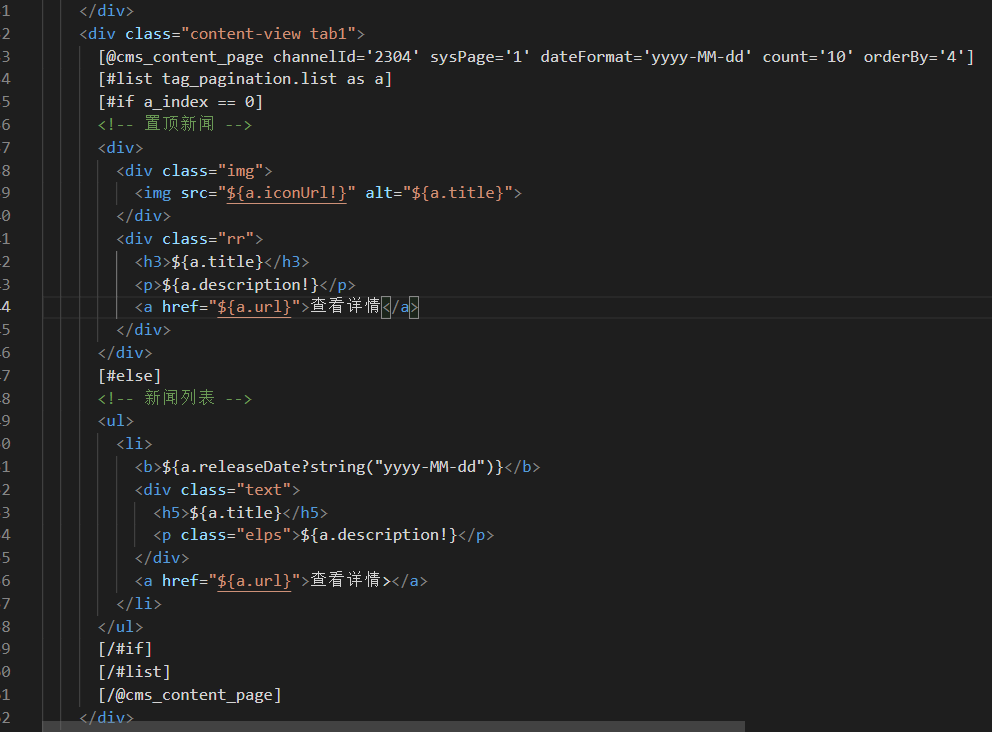992x732 pixels.
Task: Click the highlighted closing </a> tag
Action: (400, 307)
